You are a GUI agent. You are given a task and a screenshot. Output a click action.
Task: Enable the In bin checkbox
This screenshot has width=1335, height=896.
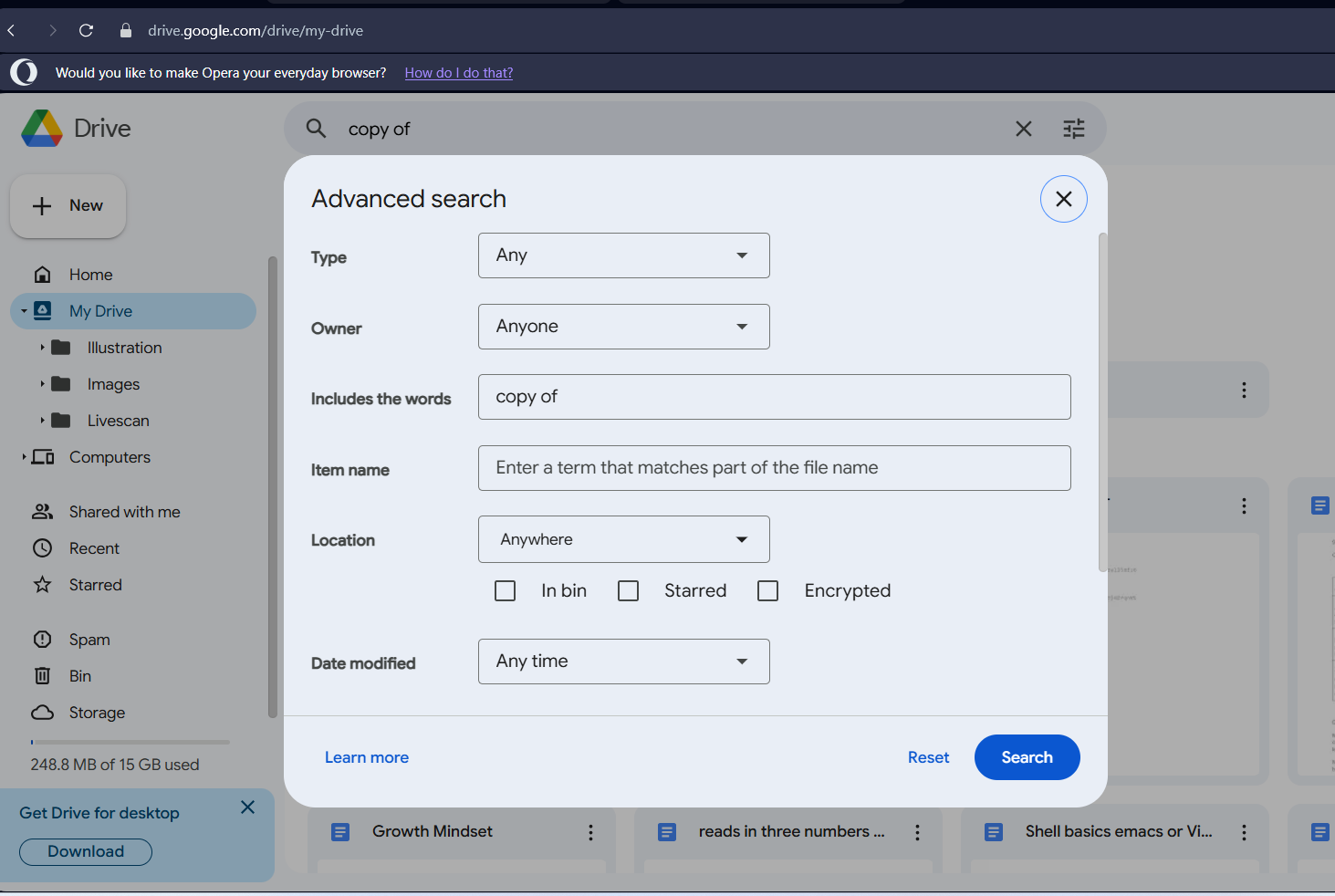pyautogui.click(x=506, y=591)
